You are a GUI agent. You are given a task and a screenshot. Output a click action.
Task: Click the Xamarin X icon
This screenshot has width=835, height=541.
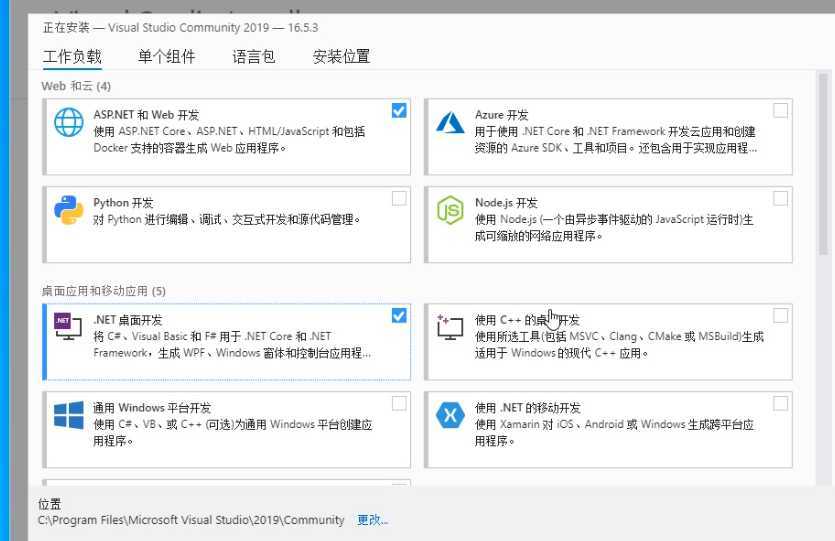point(450,415)
